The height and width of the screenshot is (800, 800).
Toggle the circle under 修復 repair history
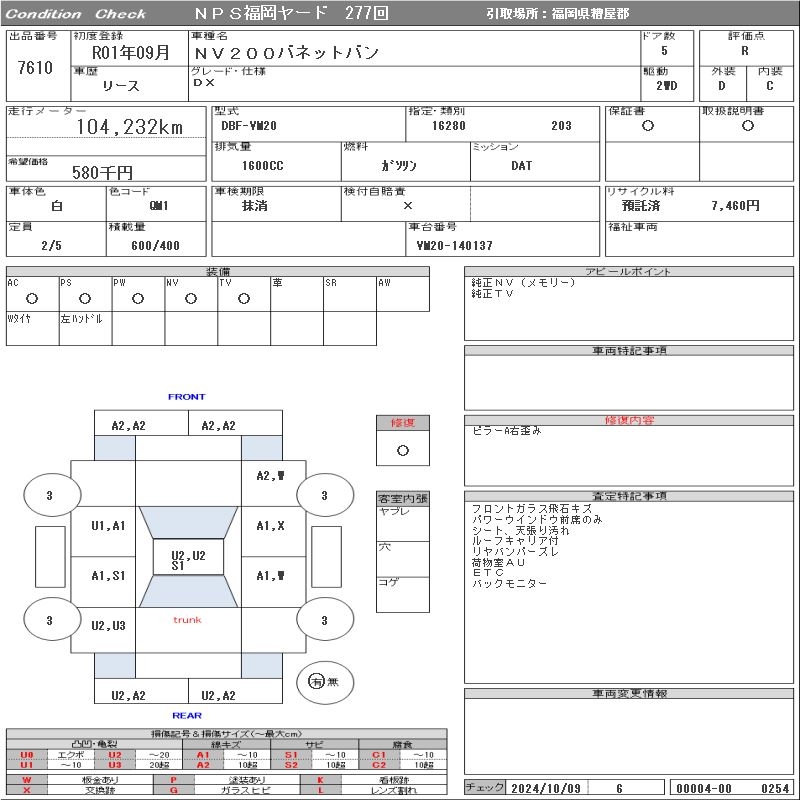[402, 451]
